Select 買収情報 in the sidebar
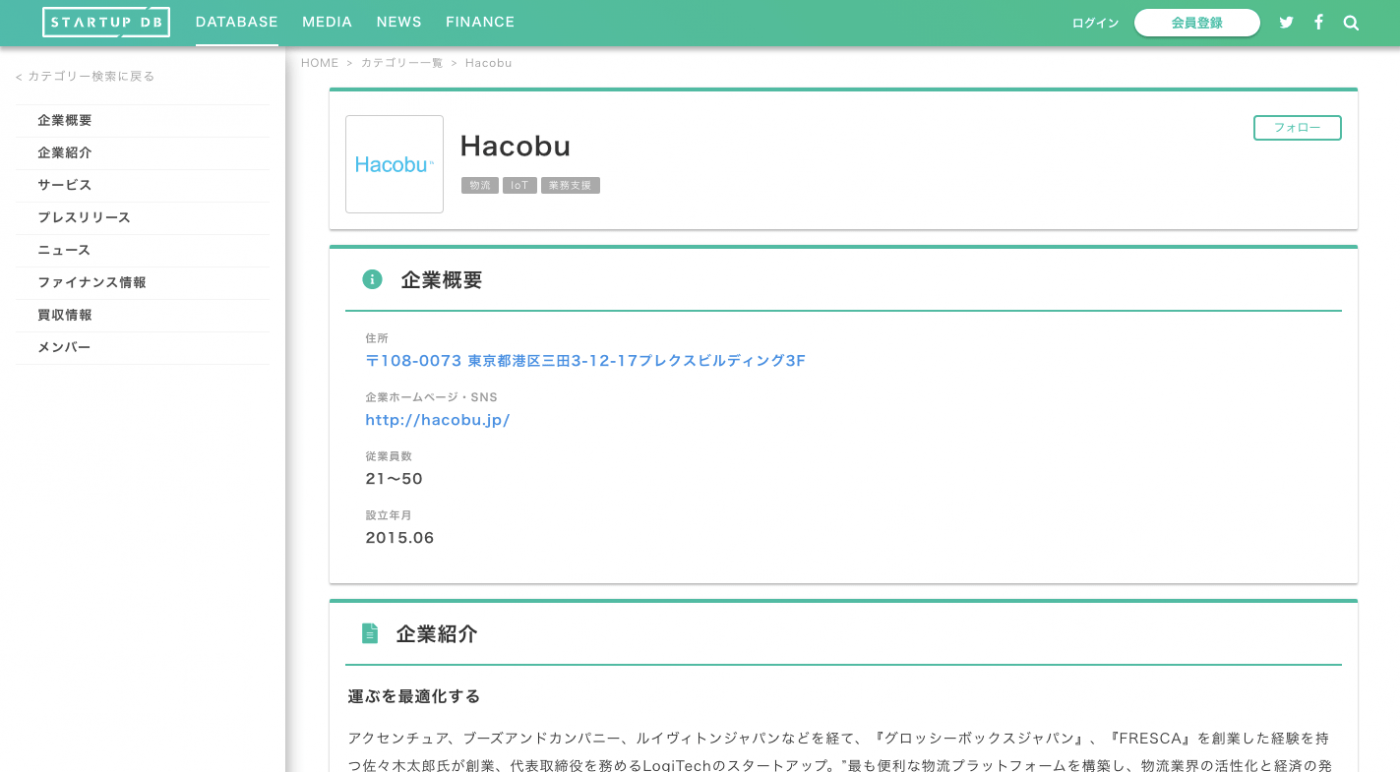Viewport: 1400px width, 772px height. pos(142,315)
